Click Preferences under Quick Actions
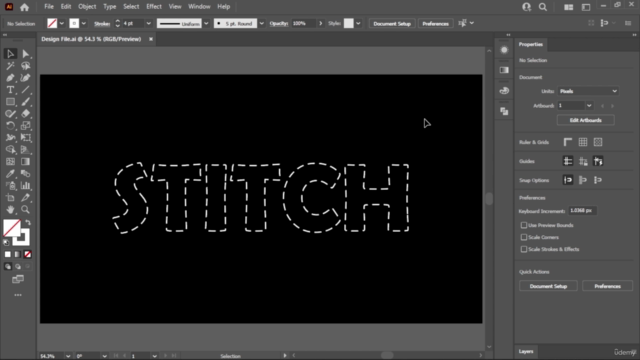 607,286
